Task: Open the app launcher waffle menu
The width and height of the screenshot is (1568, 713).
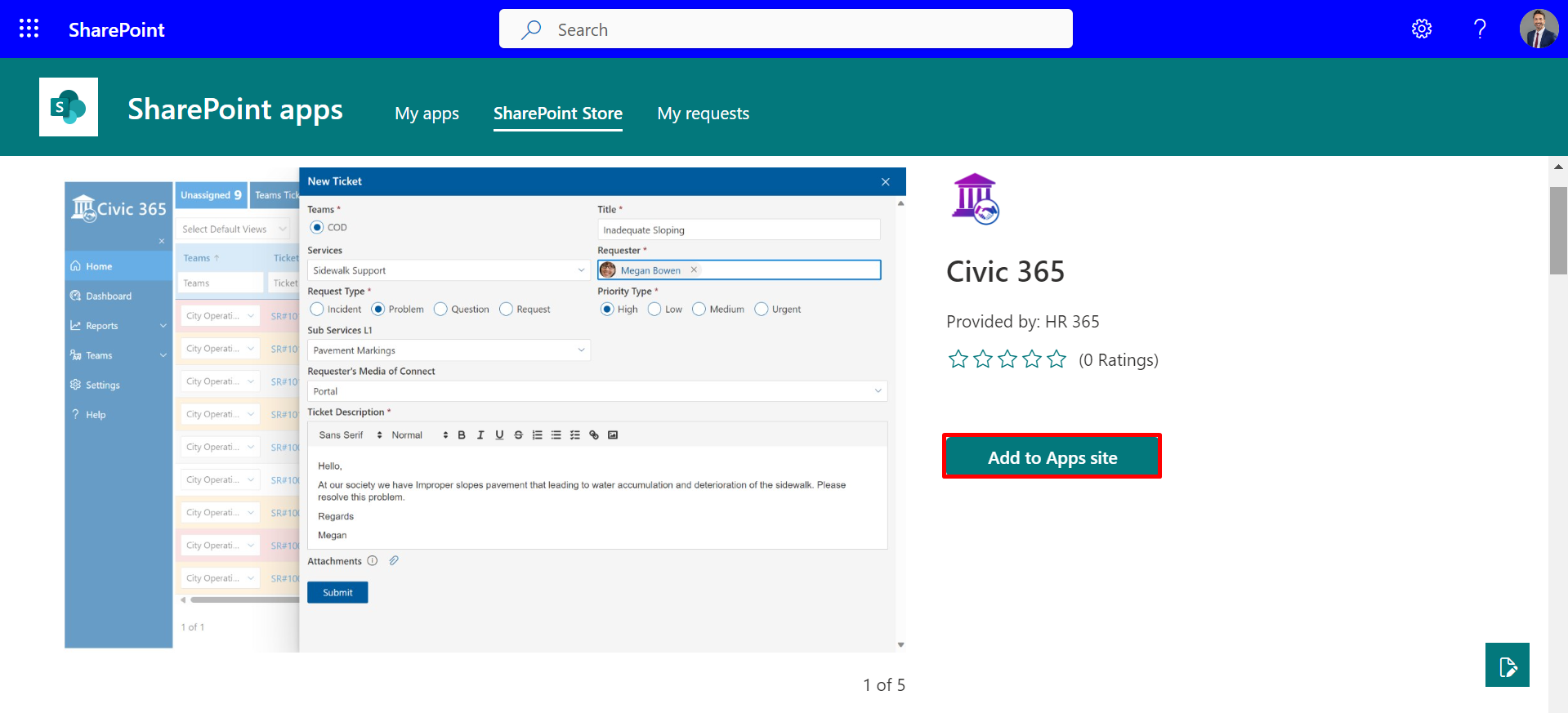Action: tap(29, 29)
